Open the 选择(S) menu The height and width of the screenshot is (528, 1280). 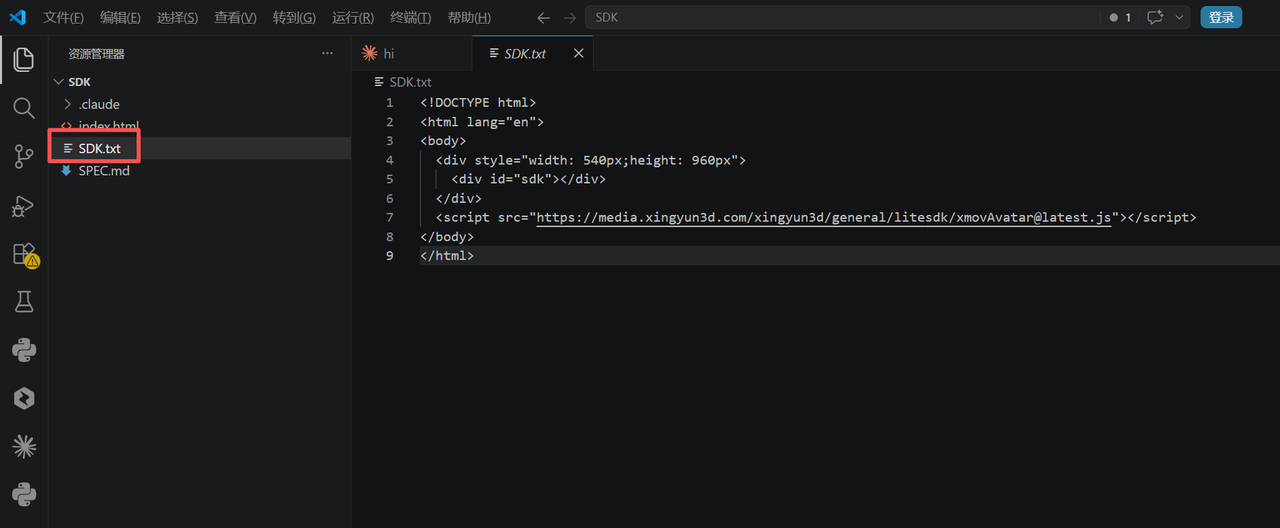coord(177,18)
